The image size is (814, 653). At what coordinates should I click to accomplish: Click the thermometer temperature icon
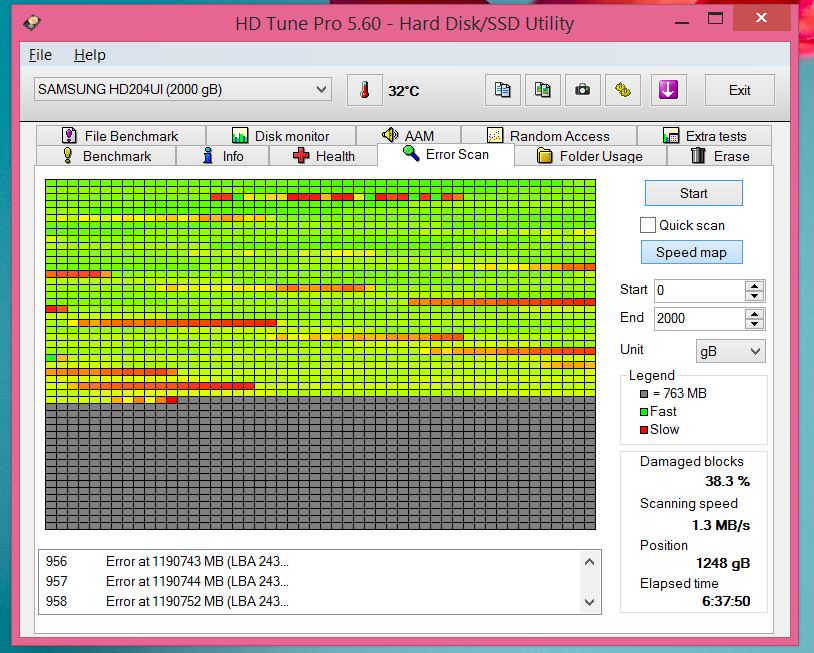[x=364, y=90]
